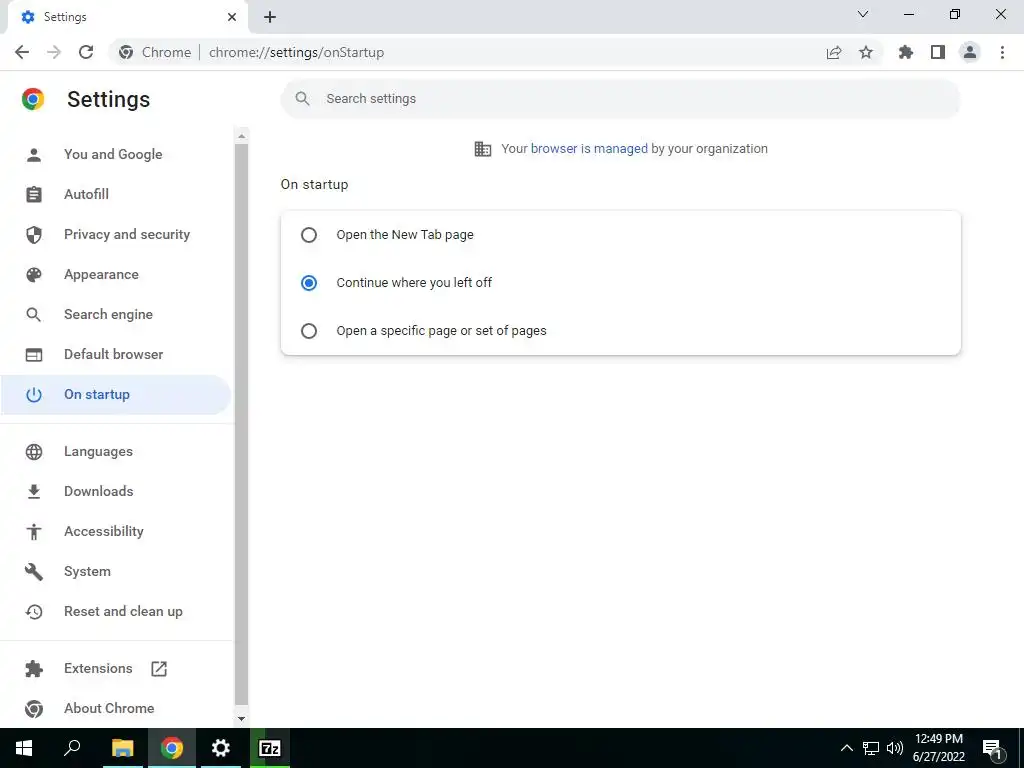Open the tab search chevron
The height and width of the screenshot is (768, 1024).
(x=863, y=14)
